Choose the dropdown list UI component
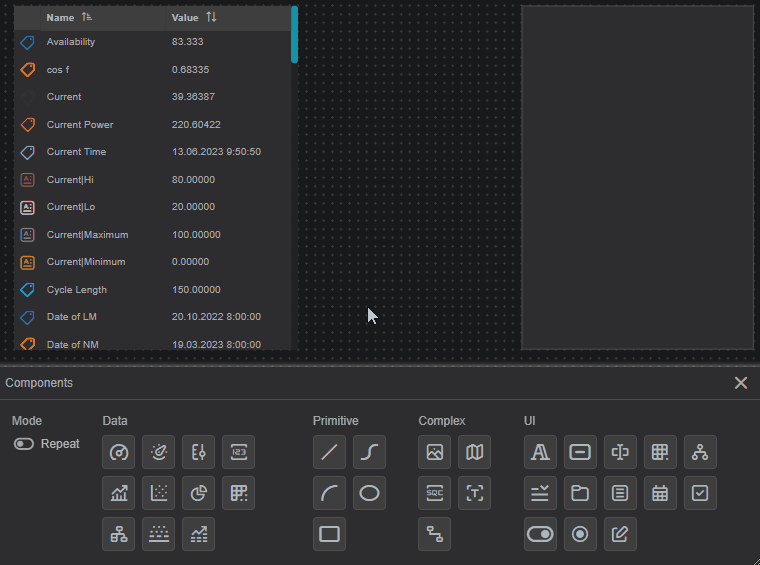Image resolution: width=760 pixels, height=565 pixels. click(x=540, y=493)
